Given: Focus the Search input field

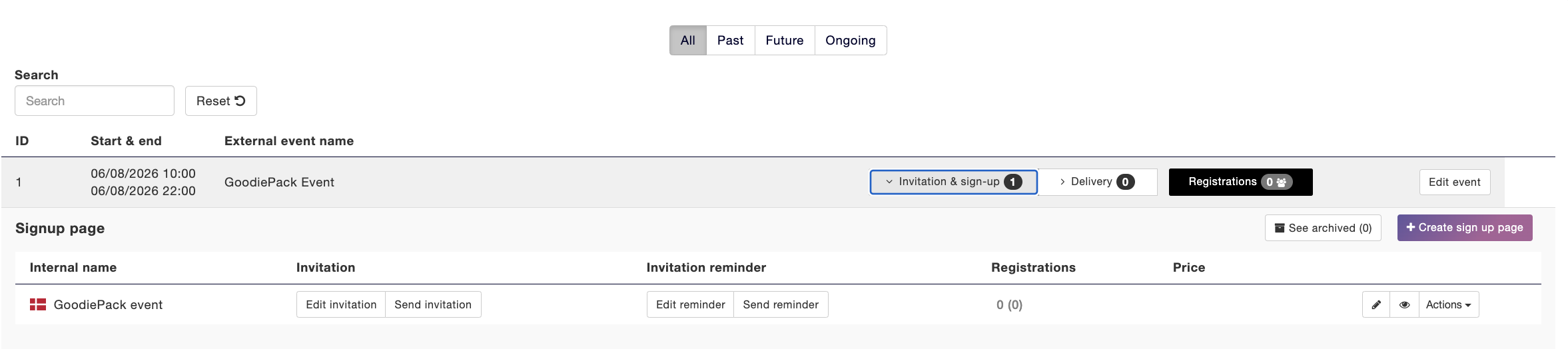Looking at the screenshot, I should pos(95,101).
